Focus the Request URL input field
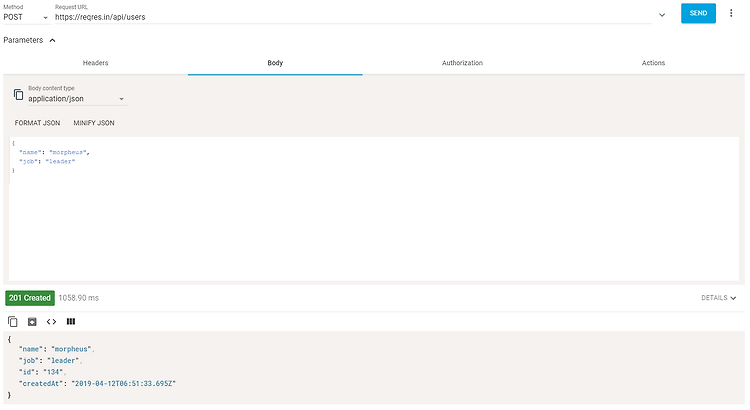The height and width of the screenshot is (410, 750). 353,17
